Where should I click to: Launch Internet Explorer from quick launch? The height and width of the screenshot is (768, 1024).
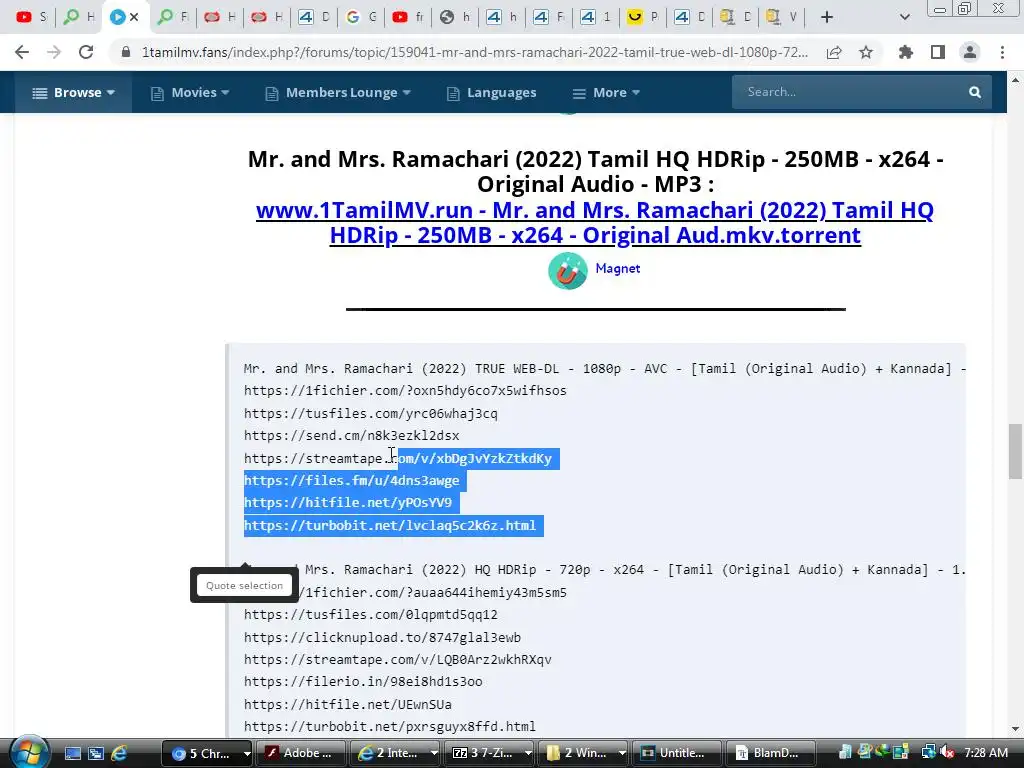tap(119, 754)
